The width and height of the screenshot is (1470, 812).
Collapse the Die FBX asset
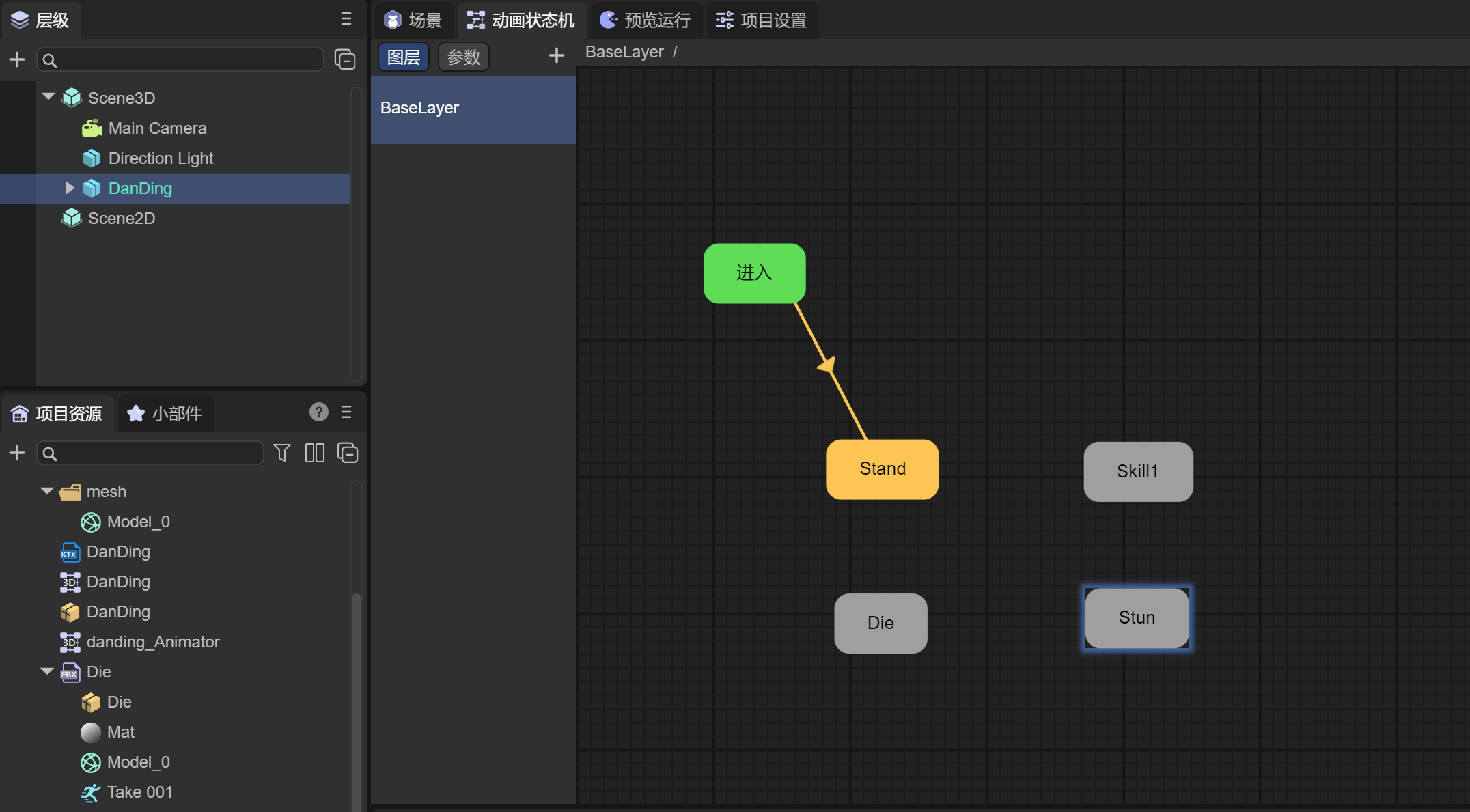pos(47,671)
